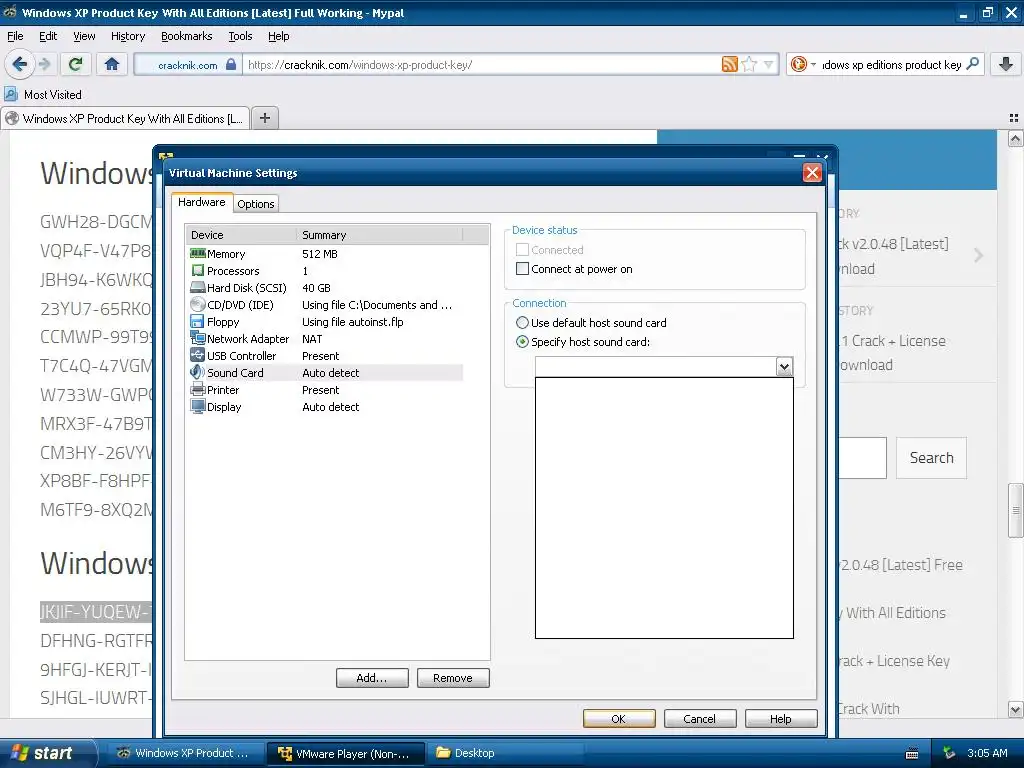Click the tray icon next to clock
The image size is (1024, 768).
pyautogui.click(x=950, y=753)
